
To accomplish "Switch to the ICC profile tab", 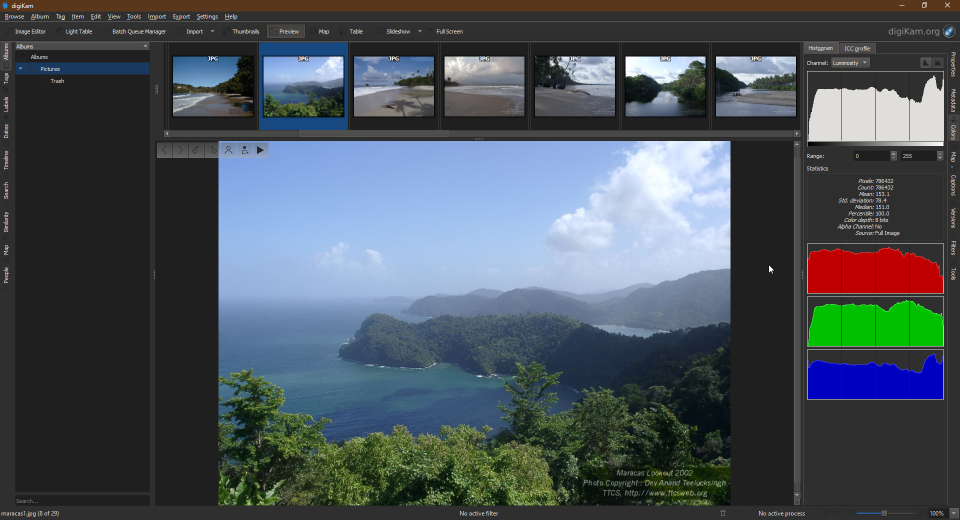I will [x=857, y=48].
